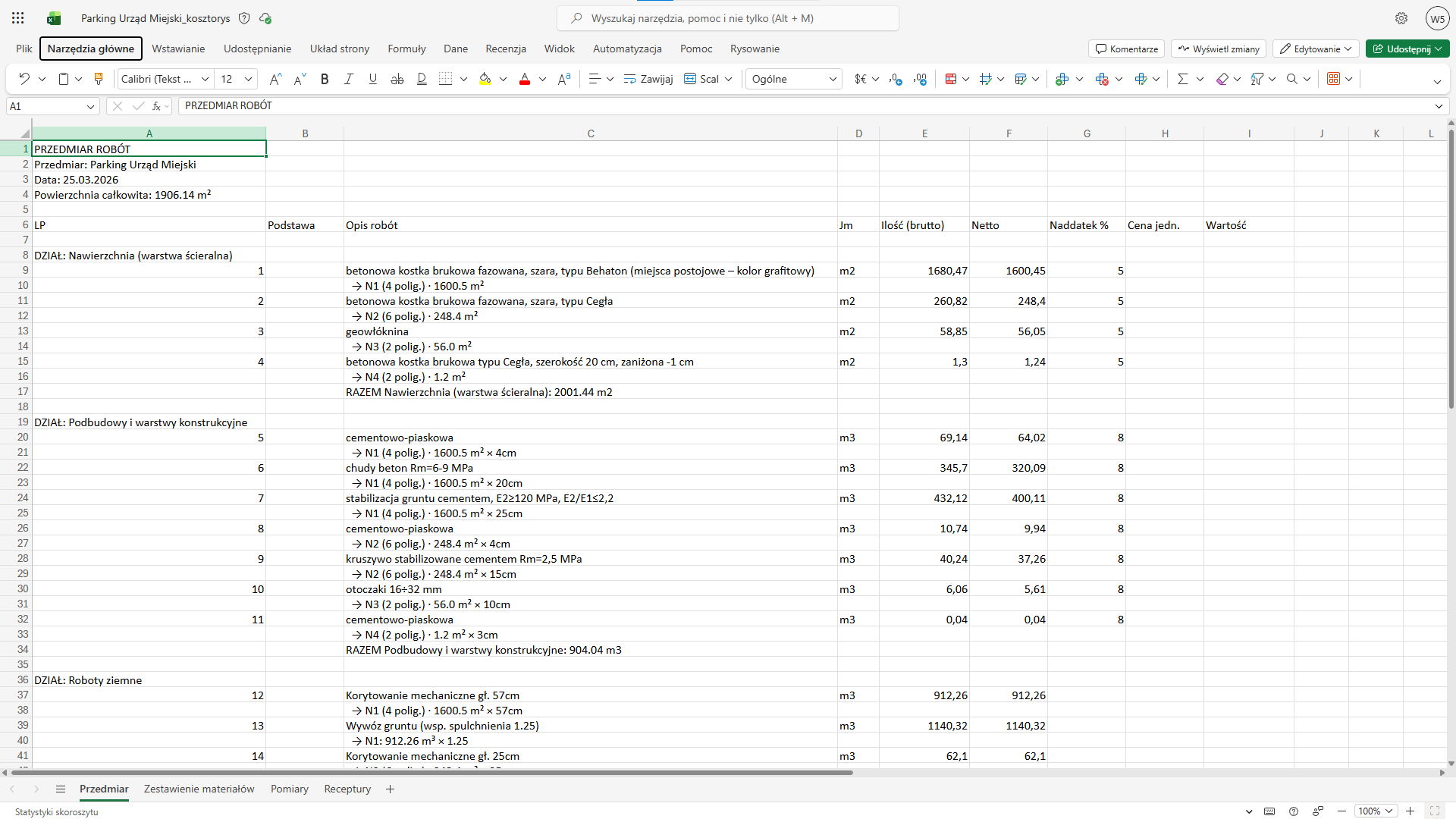Click the Undo arrow icon
Image resolution: width=1456 pixels, height=819 pixels.
point(24,79)
